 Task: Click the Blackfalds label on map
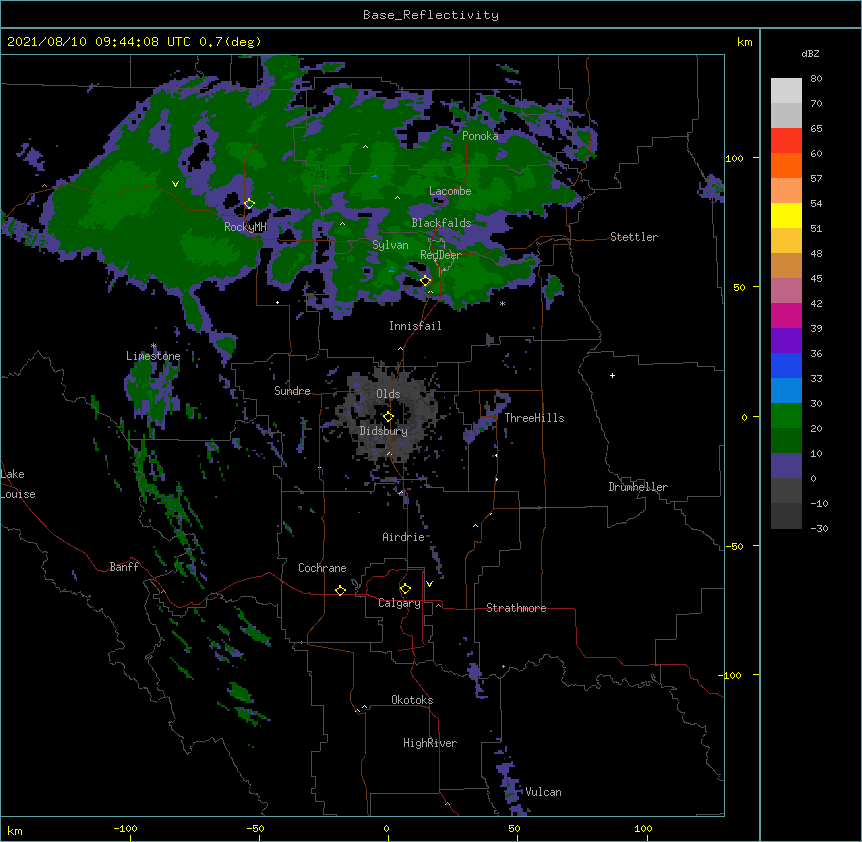click(x=441, y=223)
